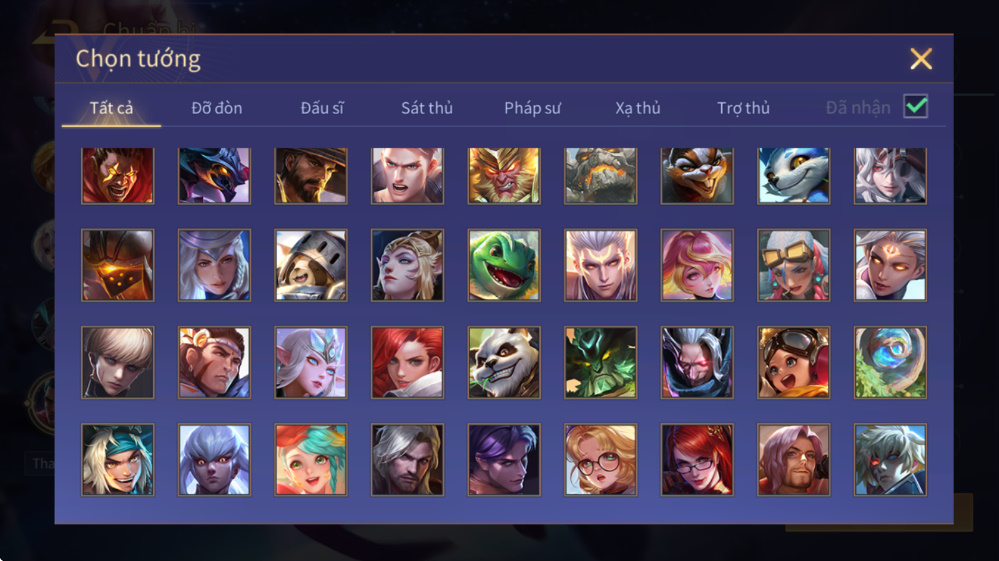The height and width of the screenshot is (561, 999).
Task: Switch to the Pháp sư tab
Action: [x=532, y=108]
